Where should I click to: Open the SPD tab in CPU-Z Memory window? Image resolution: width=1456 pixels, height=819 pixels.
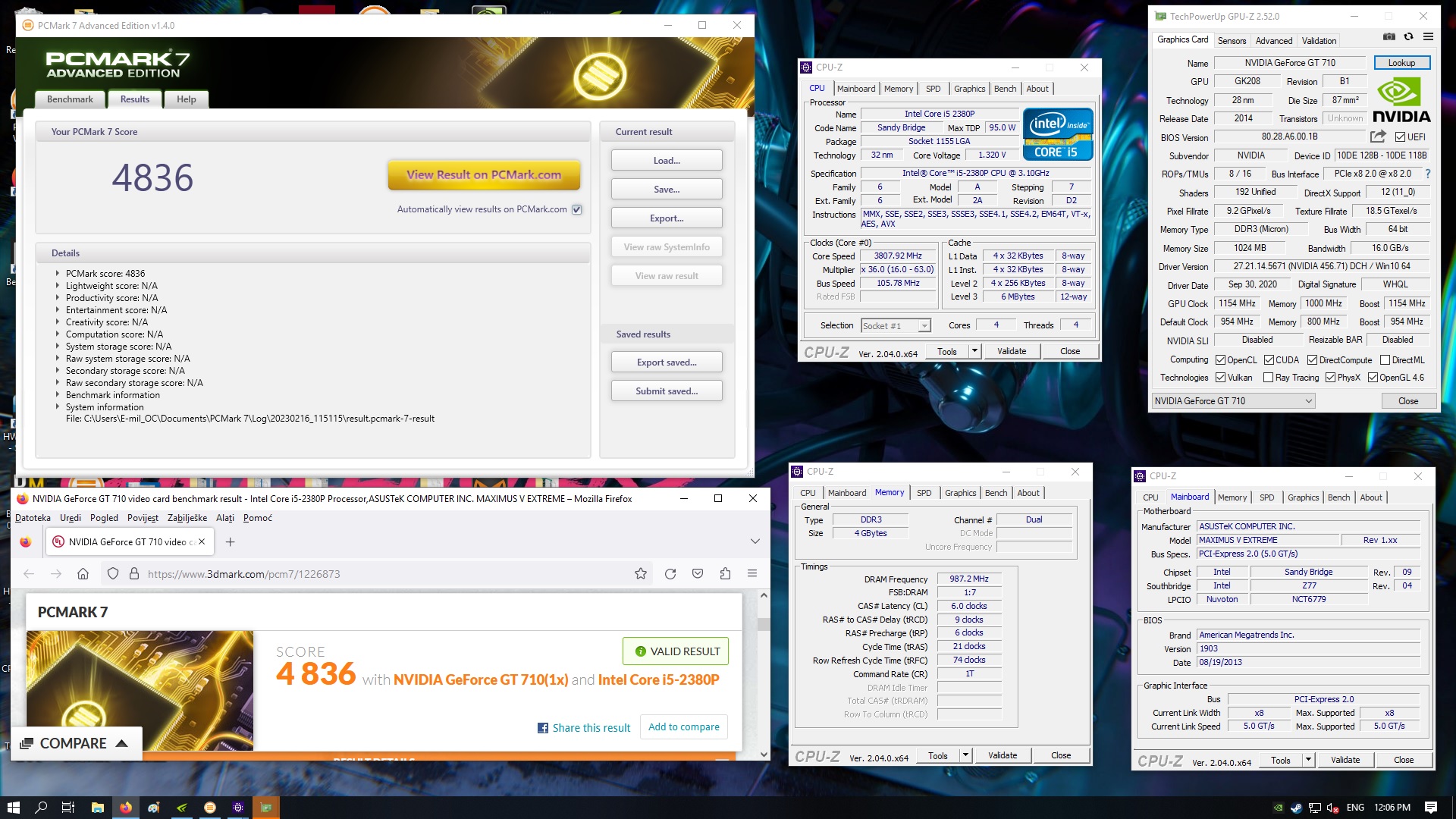point(924,493)
